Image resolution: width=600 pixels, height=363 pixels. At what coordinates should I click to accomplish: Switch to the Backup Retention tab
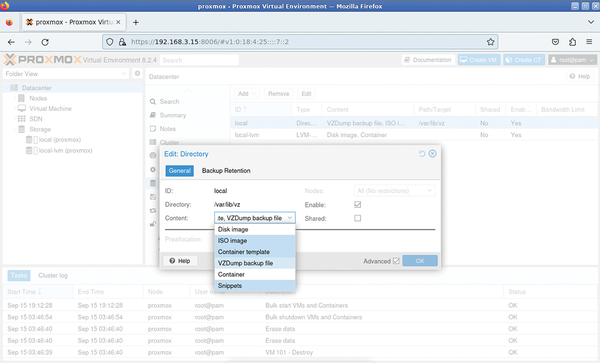pyautogui.click(x=226, y=171)
